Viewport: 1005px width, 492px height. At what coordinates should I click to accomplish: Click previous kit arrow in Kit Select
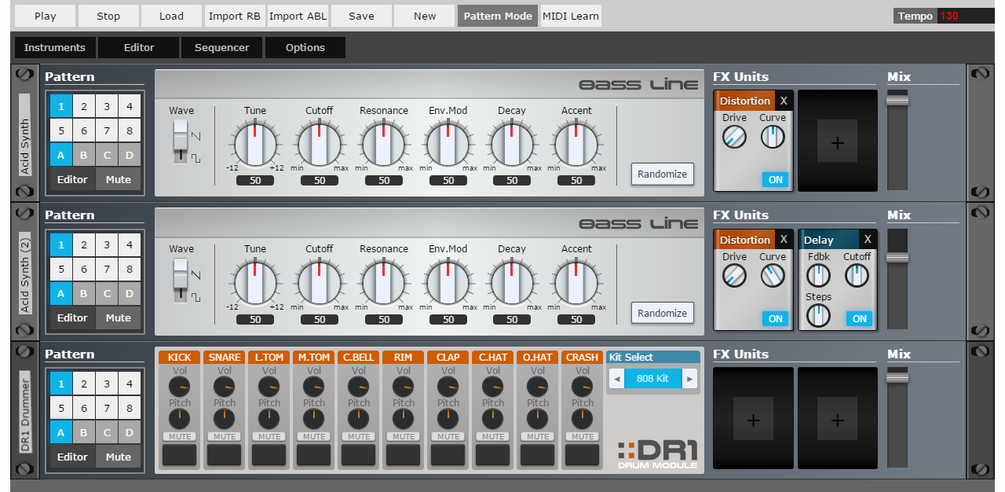tap(616, 379)
